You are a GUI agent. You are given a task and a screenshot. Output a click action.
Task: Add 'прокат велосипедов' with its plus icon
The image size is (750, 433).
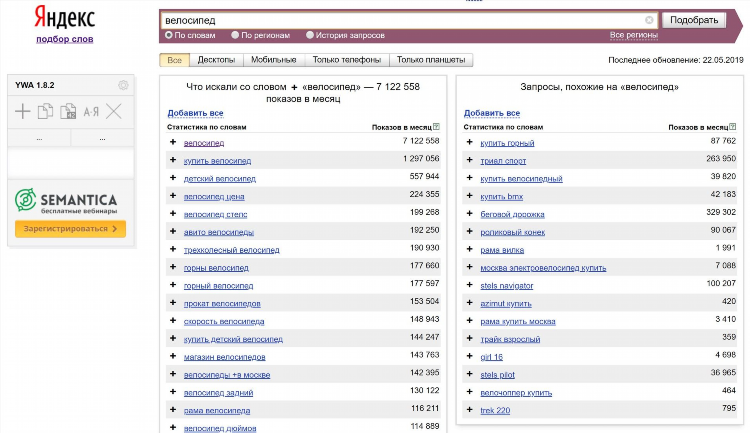[x=173, y=303]
